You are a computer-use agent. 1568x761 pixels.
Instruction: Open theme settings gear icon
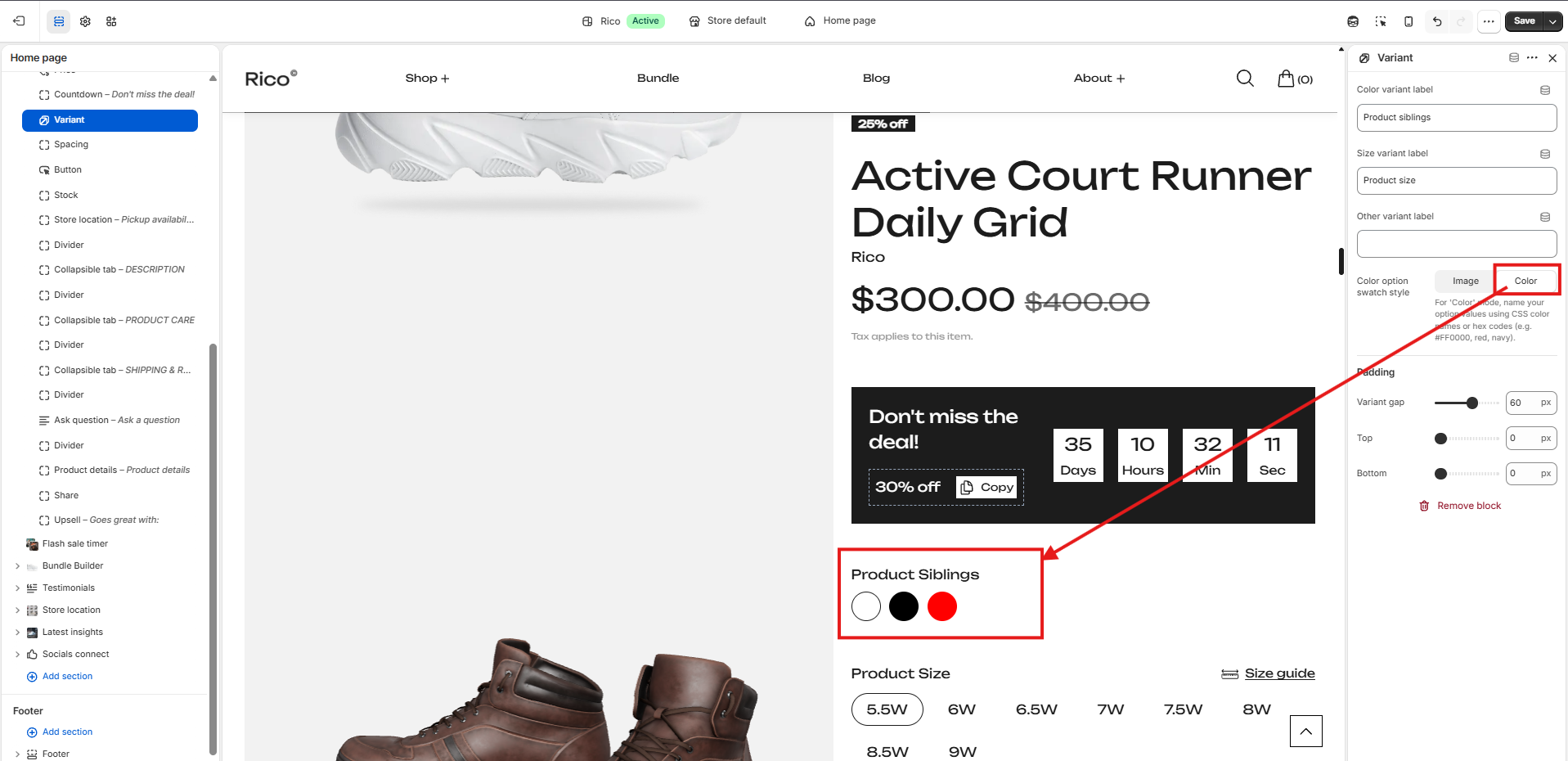85,21
